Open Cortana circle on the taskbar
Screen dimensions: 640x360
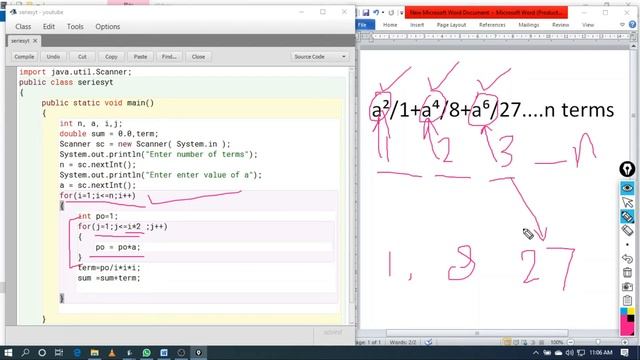42,353
